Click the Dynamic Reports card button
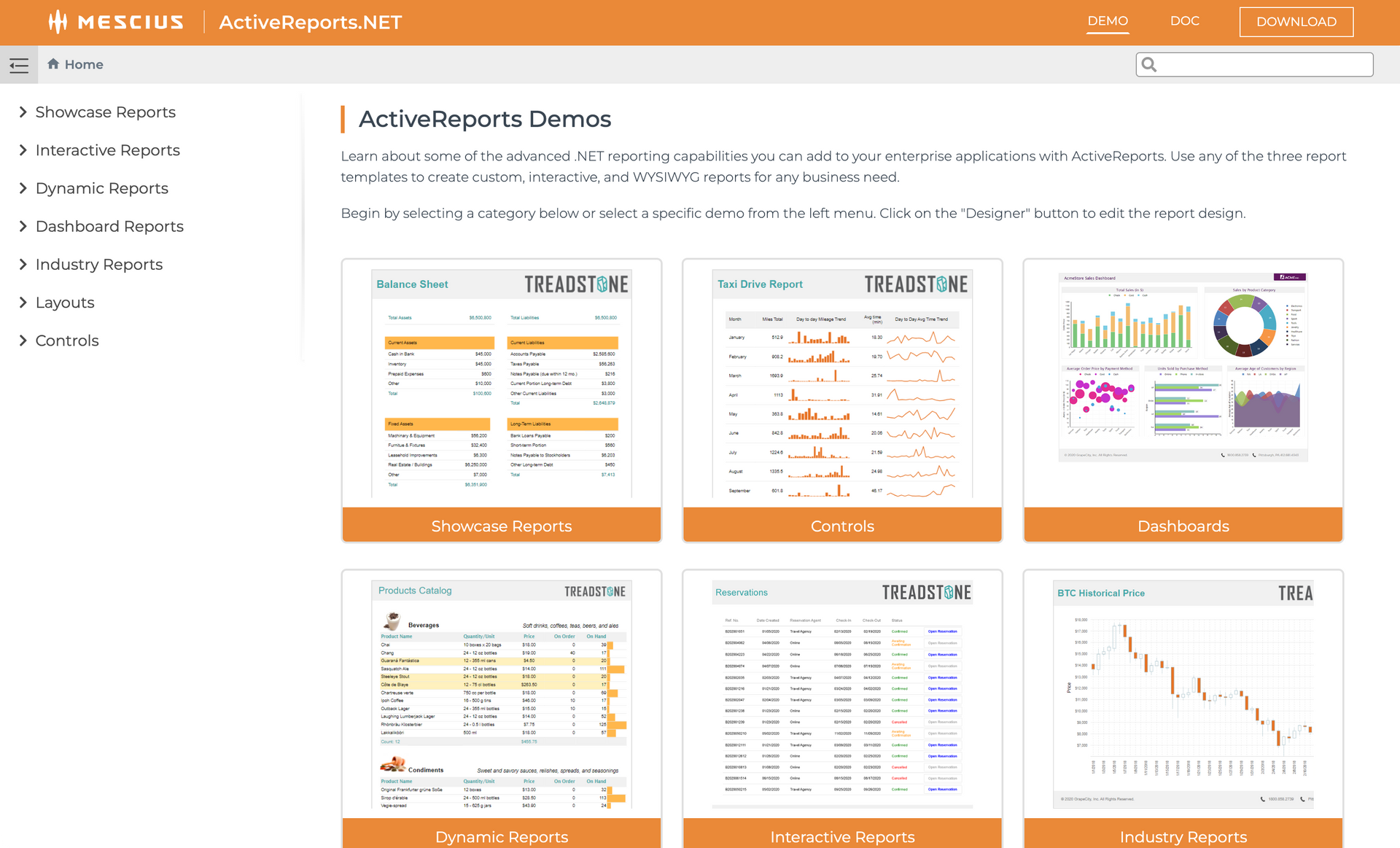Screen dimensions: 1400x848 point(502,834)
